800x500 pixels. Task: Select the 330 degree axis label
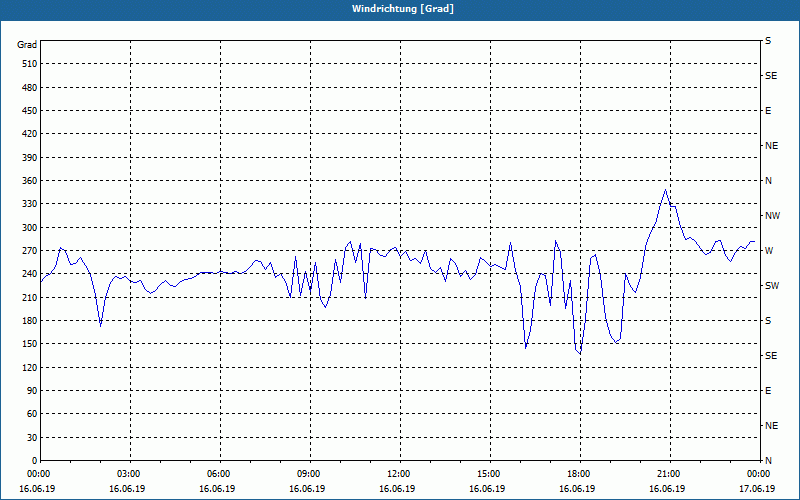30,204
